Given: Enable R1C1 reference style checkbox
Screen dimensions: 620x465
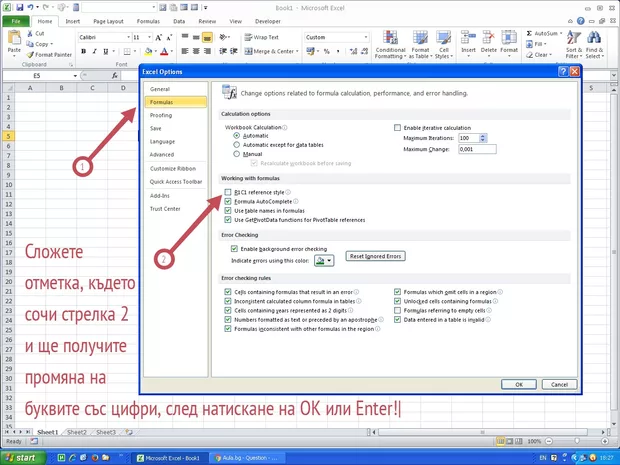Looking at the screenshot, I should coord(228,192).
